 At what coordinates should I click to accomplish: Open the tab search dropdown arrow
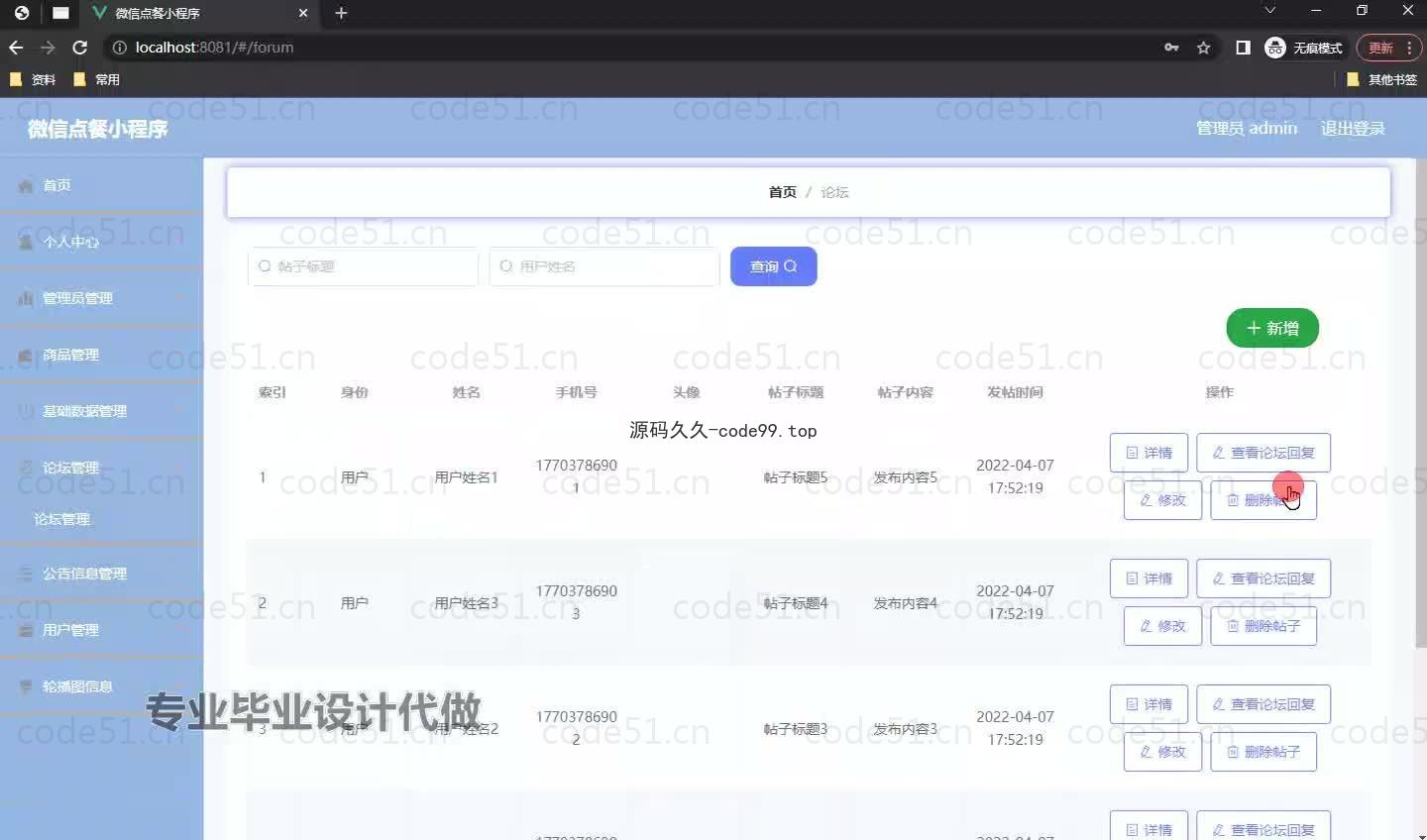point(1269,10)
